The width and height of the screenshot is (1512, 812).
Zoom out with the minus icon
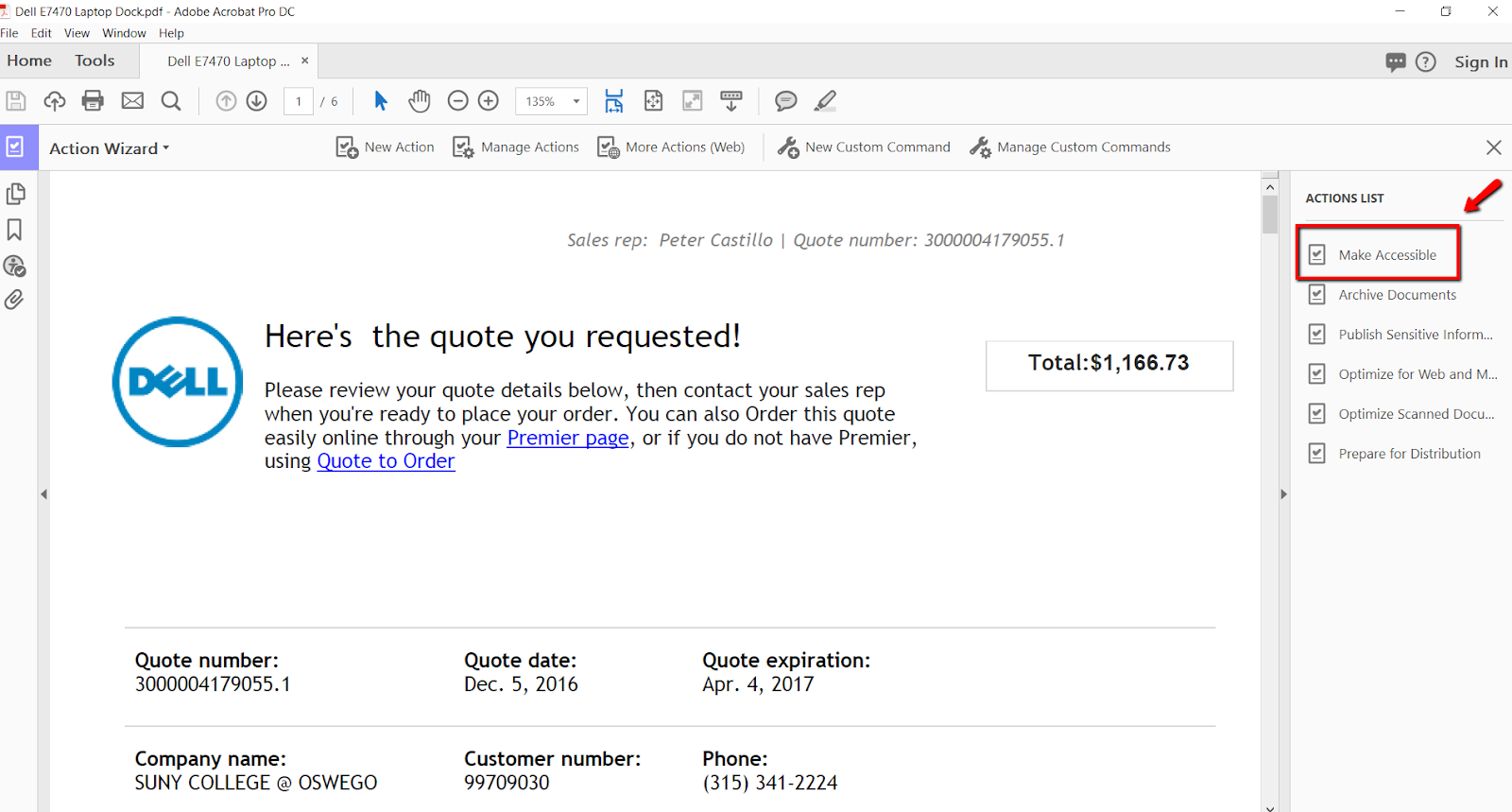coord(458,101)
